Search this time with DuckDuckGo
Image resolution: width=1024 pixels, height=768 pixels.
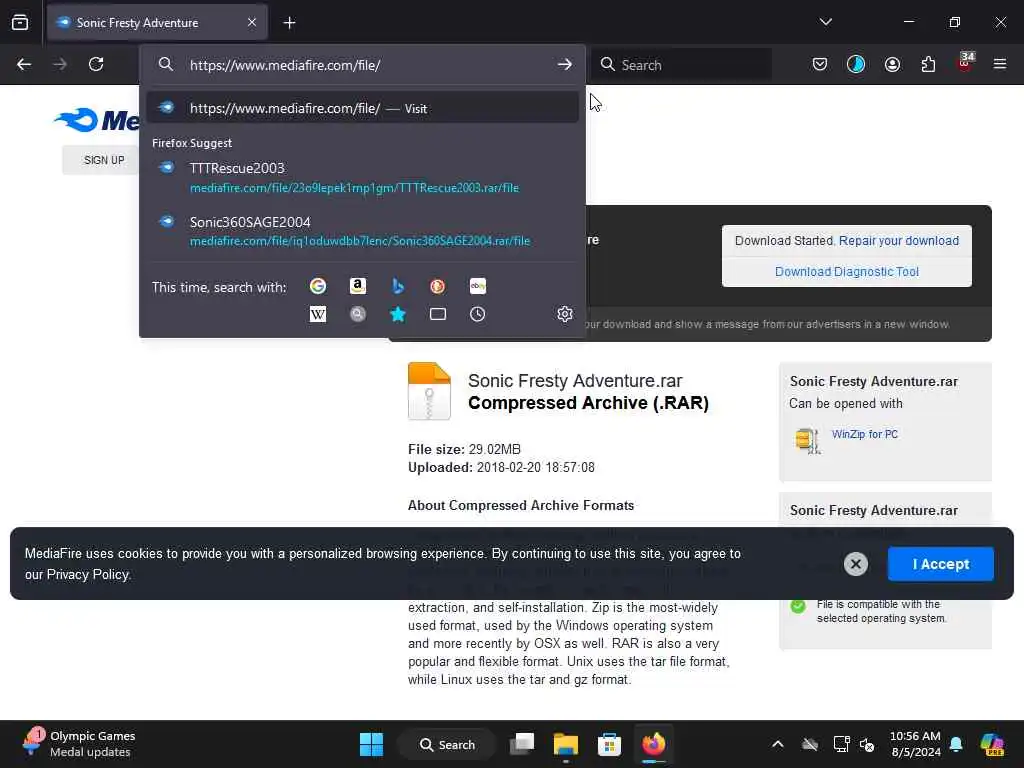pos(438,286)
